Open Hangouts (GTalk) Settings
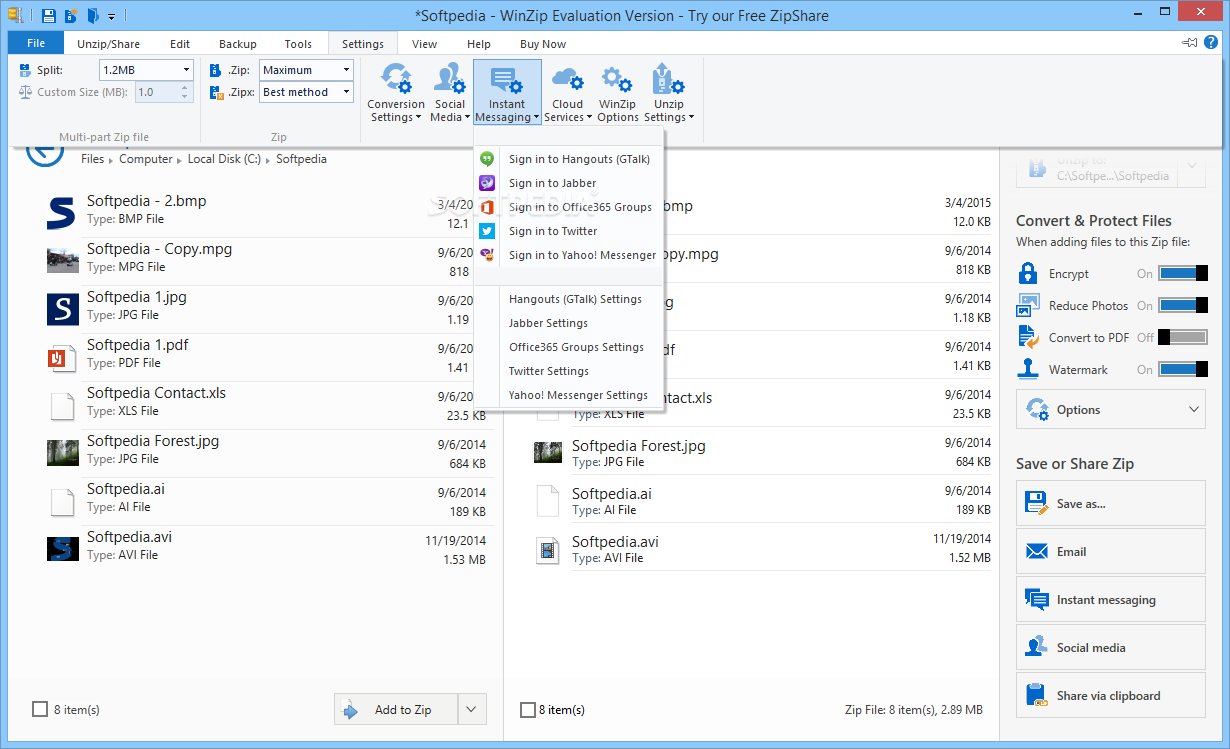Image resolution: width=1230 pixels, height=749 pixels. 568,299
